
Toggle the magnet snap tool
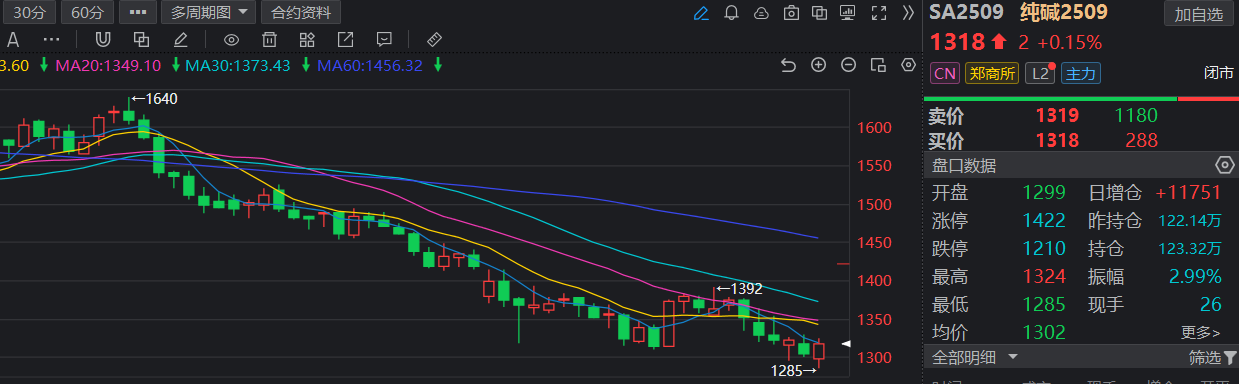tap(102, 40)
